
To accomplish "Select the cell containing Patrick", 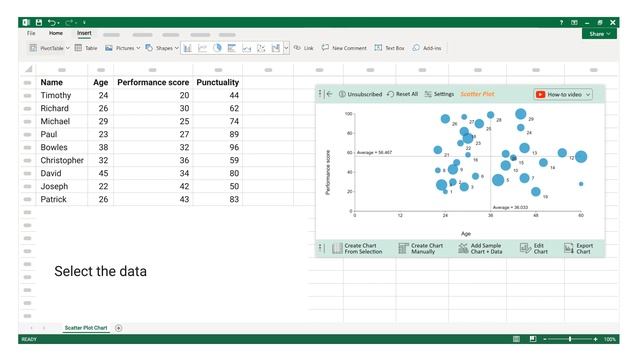I will click(62, 199).
